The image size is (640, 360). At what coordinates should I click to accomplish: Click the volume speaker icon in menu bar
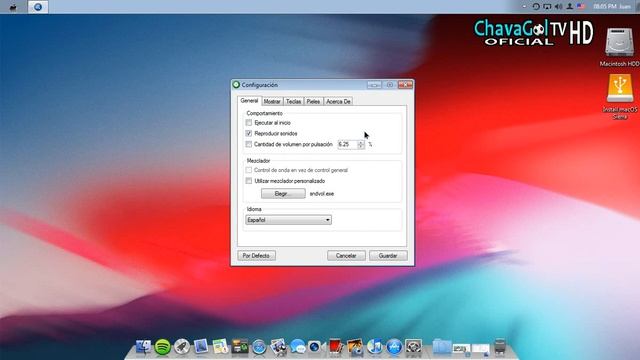click(x=558, y=7)
